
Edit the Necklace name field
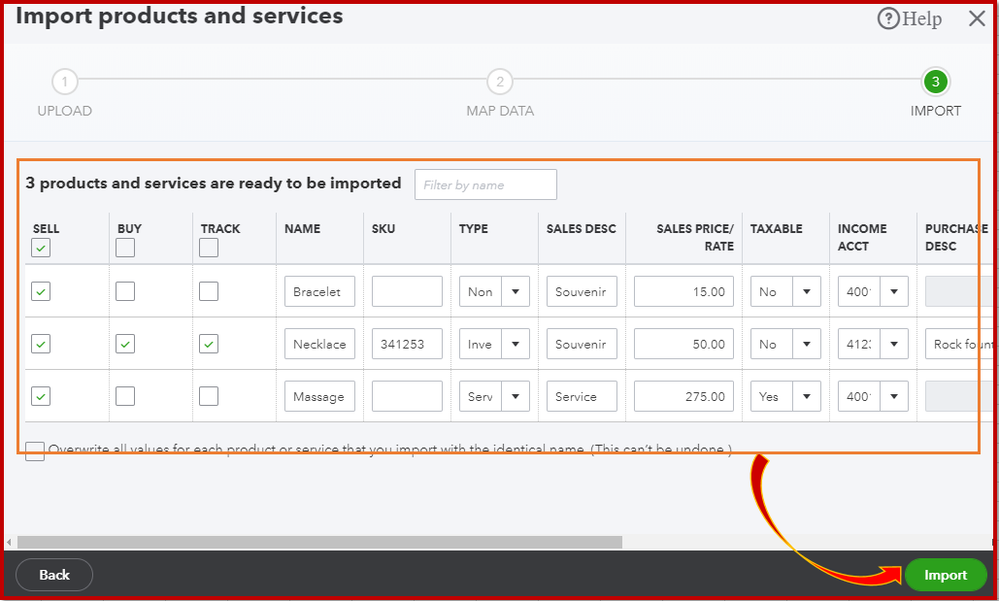coord(319,344)
